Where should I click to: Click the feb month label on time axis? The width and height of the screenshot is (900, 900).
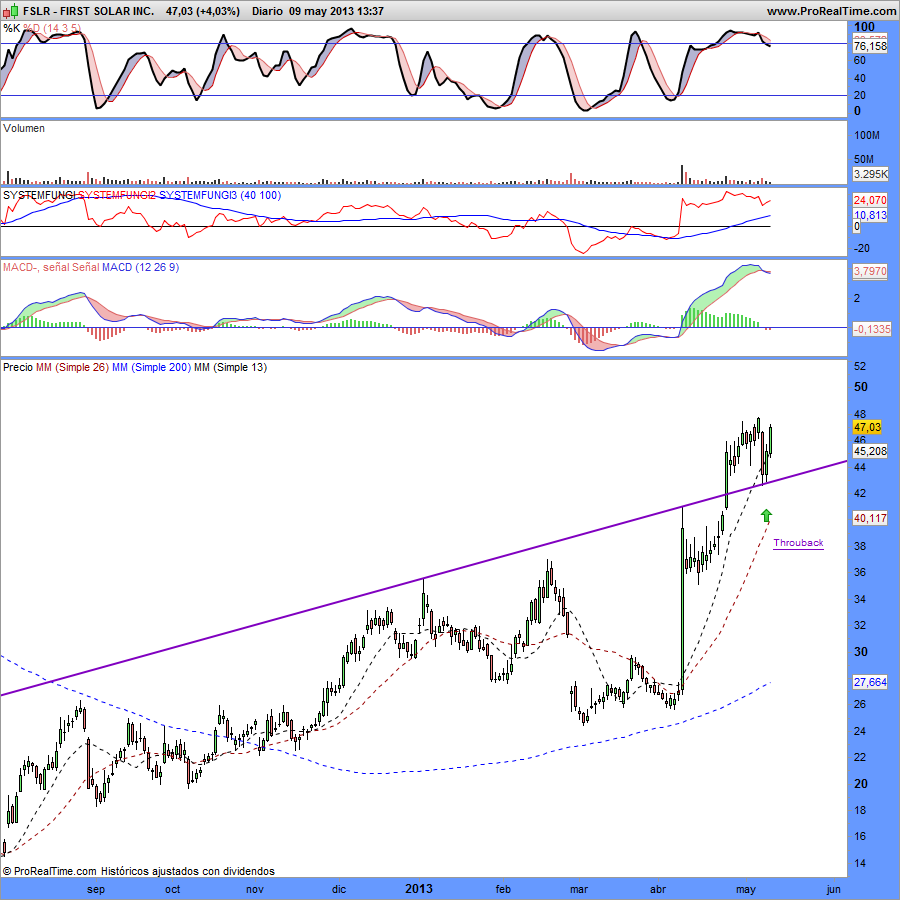pyautogui.click(x=503, y=889)
